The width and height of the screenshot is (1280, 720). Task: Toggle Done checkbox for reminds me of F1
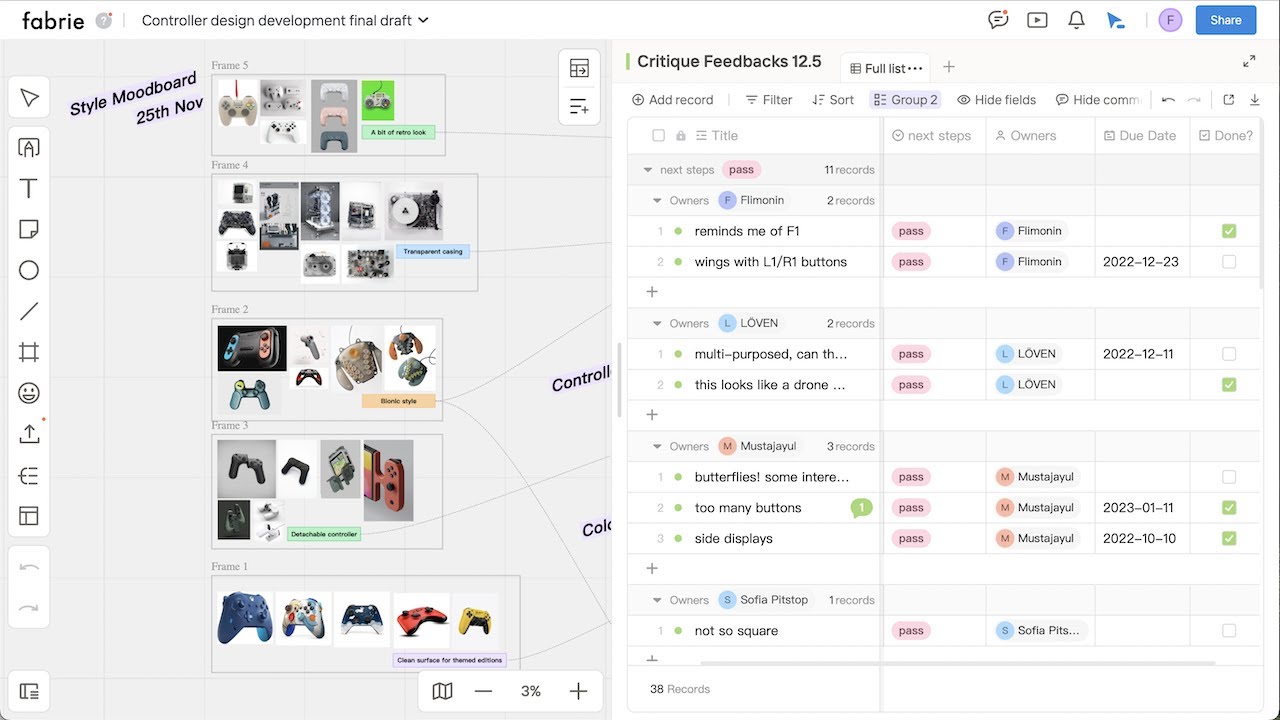(x=1229, y=231)
